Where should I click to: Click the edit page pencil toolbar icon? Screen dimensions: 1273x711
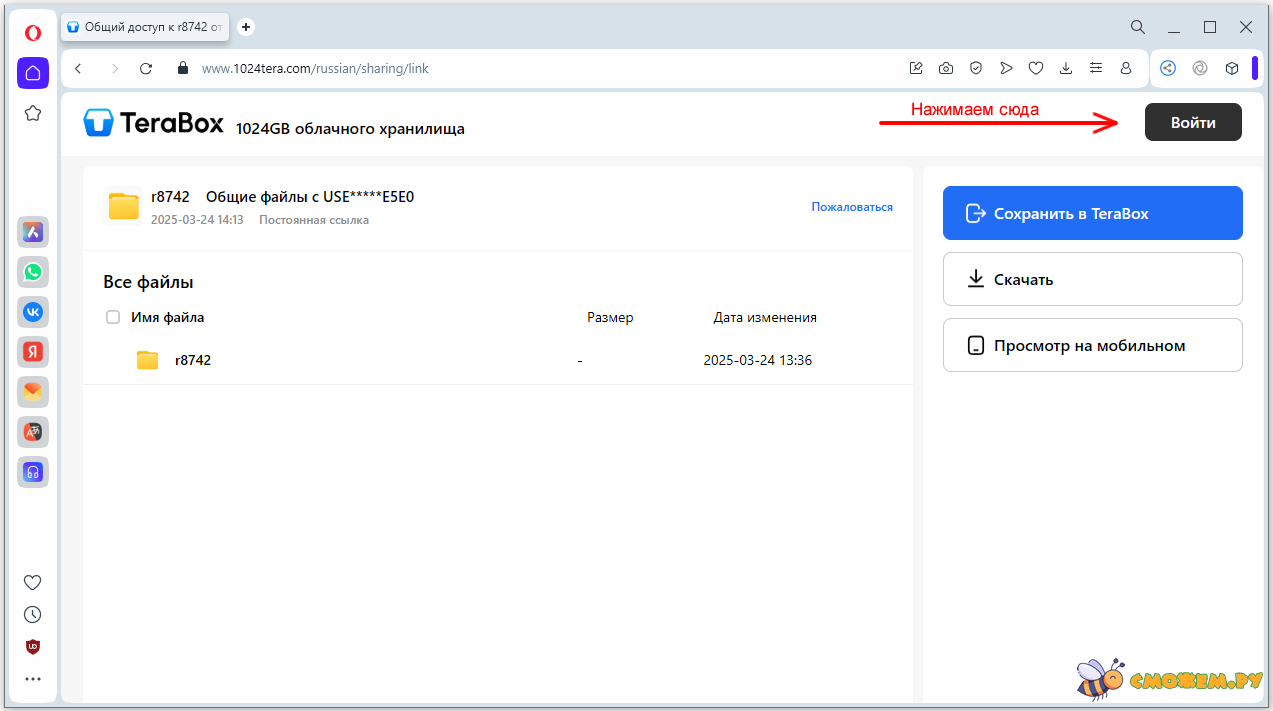(x=916, y=69)
